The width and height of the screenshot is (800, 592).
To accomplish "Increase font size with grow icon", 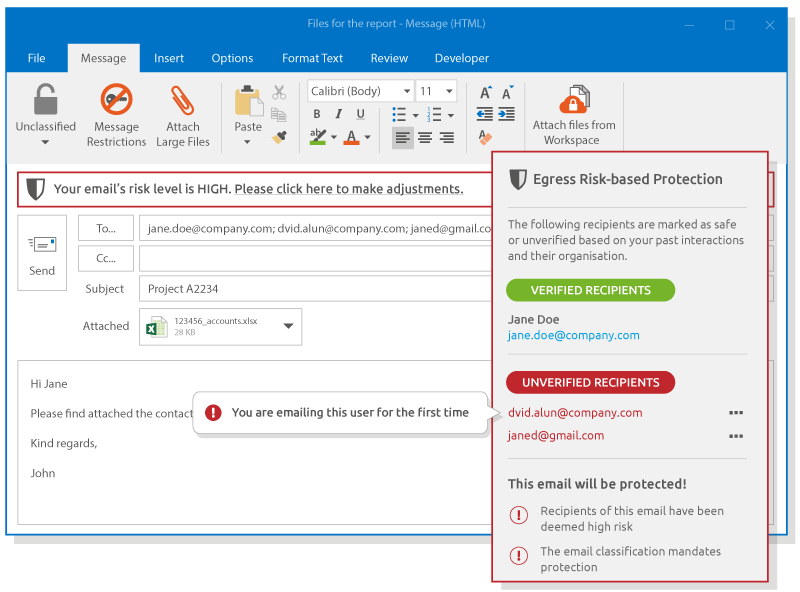I will [485, 93].
